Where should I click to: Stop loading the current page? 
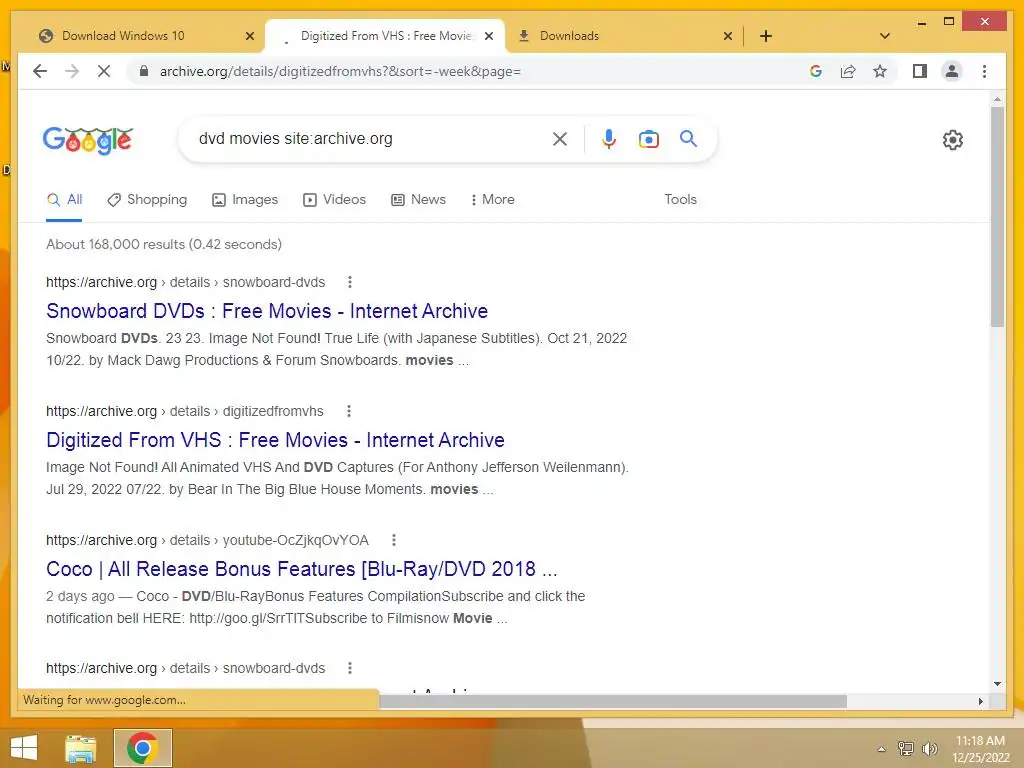coord(104,71)
